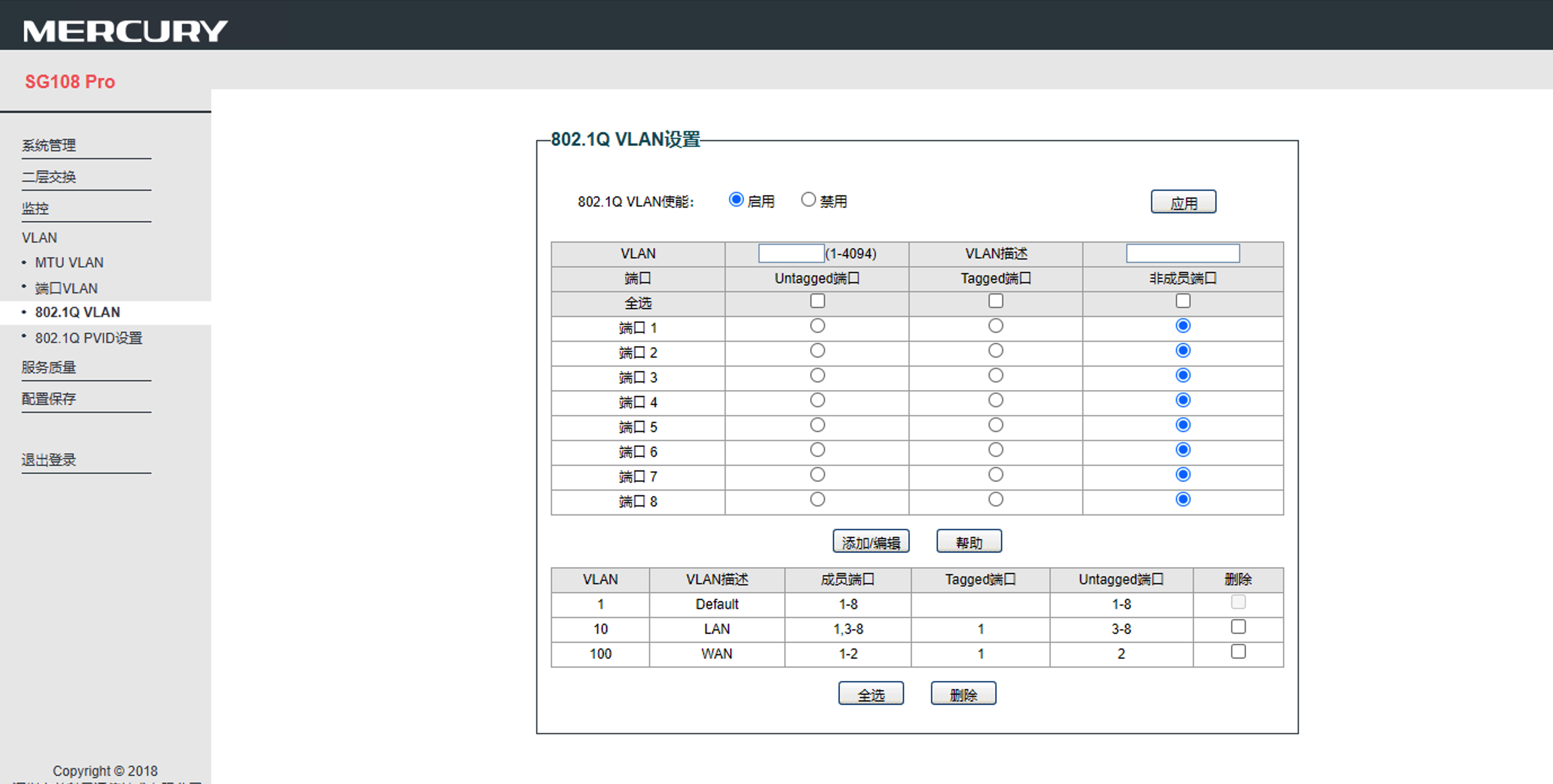
Task: Set 端口 8 as 非成员端口
Action: click(x=1183, y=500)
